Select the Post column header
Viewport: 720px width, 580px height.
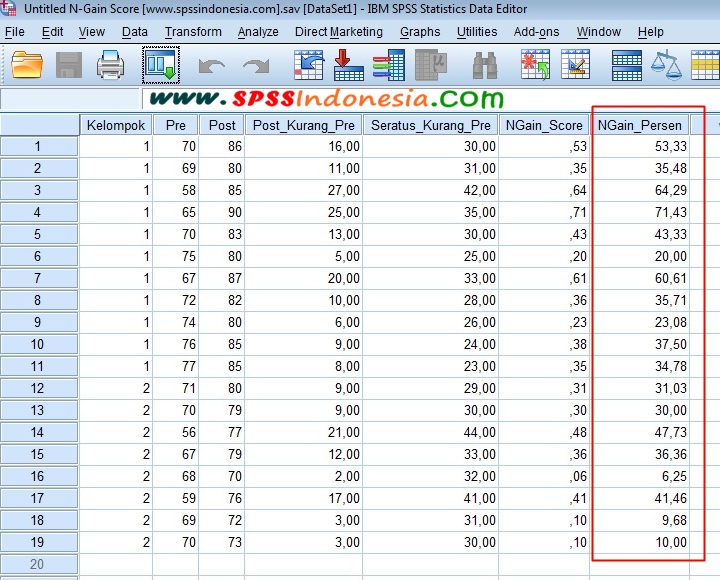(222, 125)
